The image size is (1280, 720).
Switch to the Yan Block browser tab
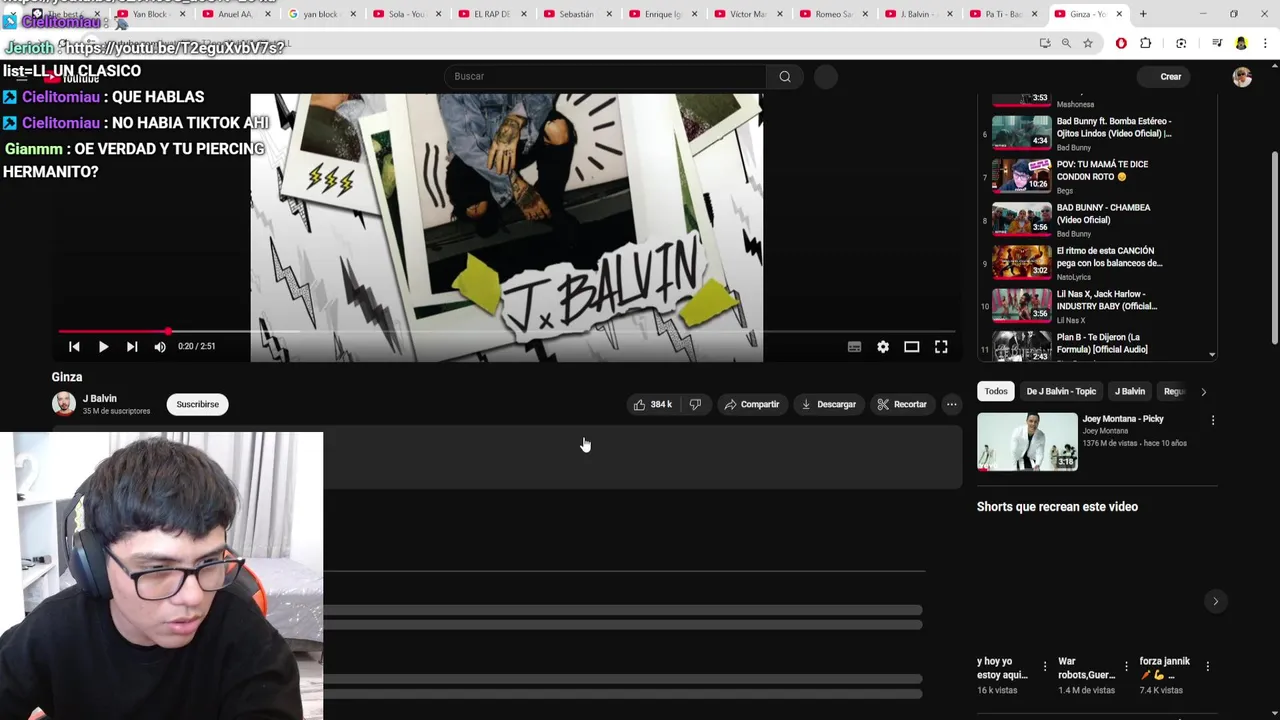150,14
